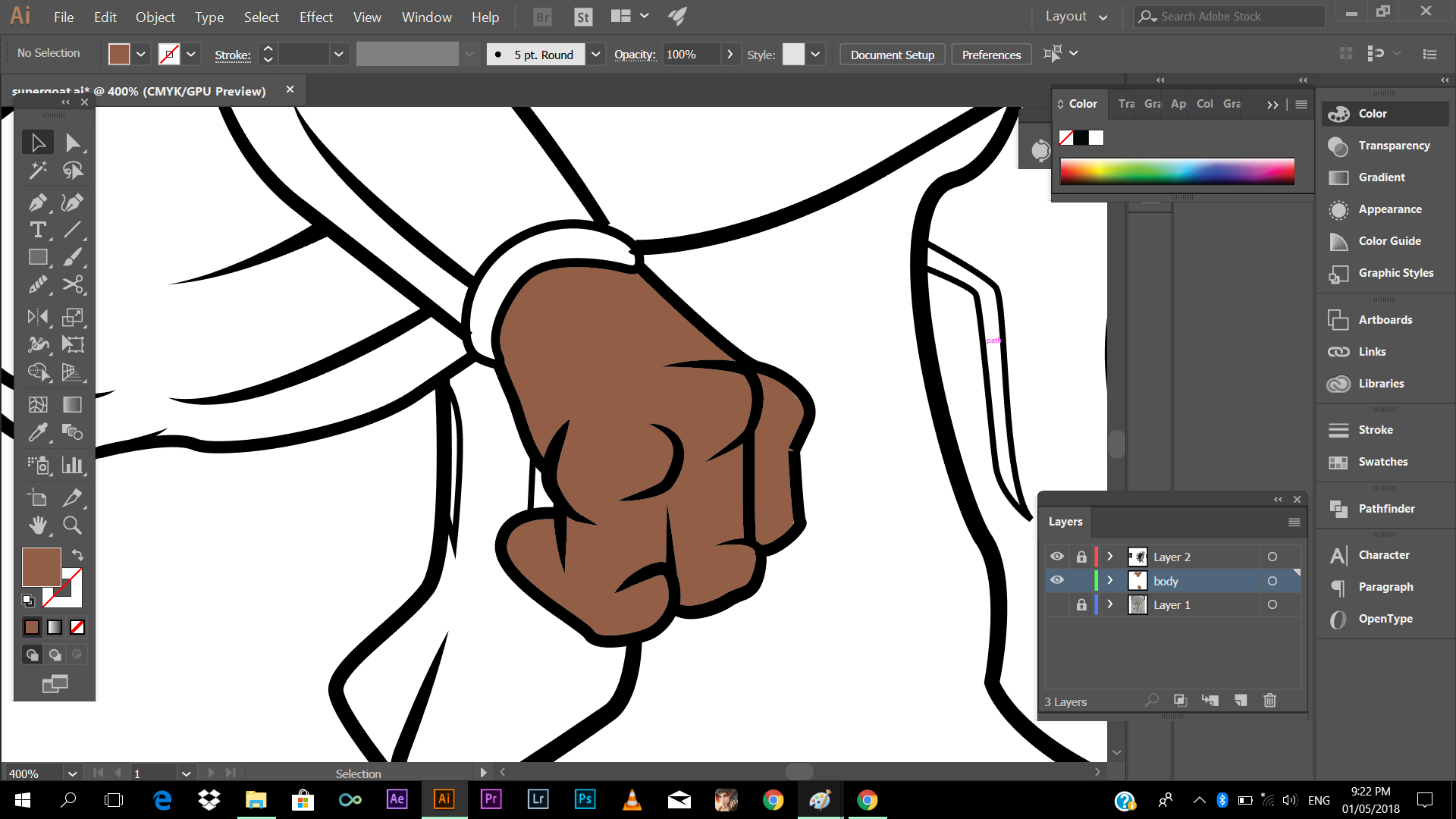Expand the body layer contents
This screenshot has width=1456, height=819.
[x=1110, y=581]
